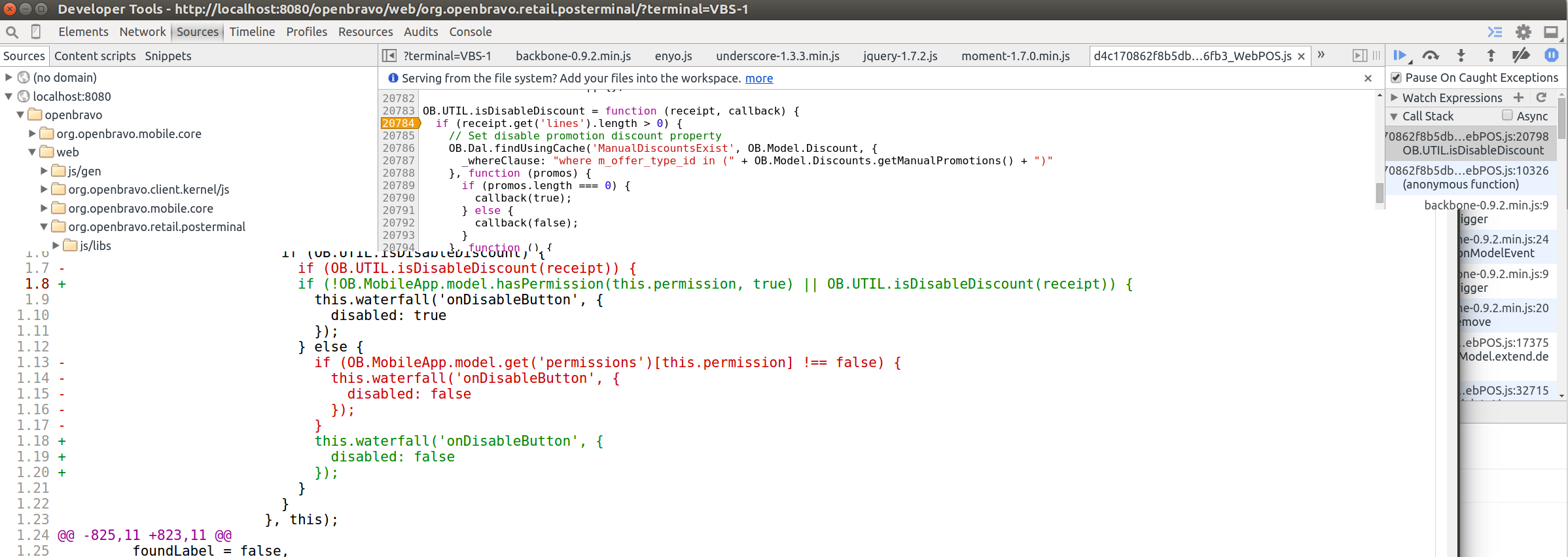1568x557 pixels.
Task: Click the org.openbravo.client.kernel/js folder icon
Action: pos(59,189)
